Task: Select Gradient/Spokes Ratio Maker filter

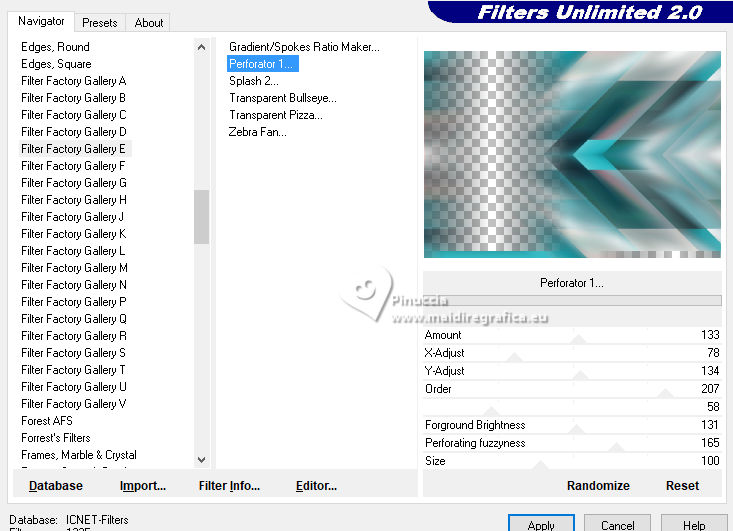Action: point(304,47)
